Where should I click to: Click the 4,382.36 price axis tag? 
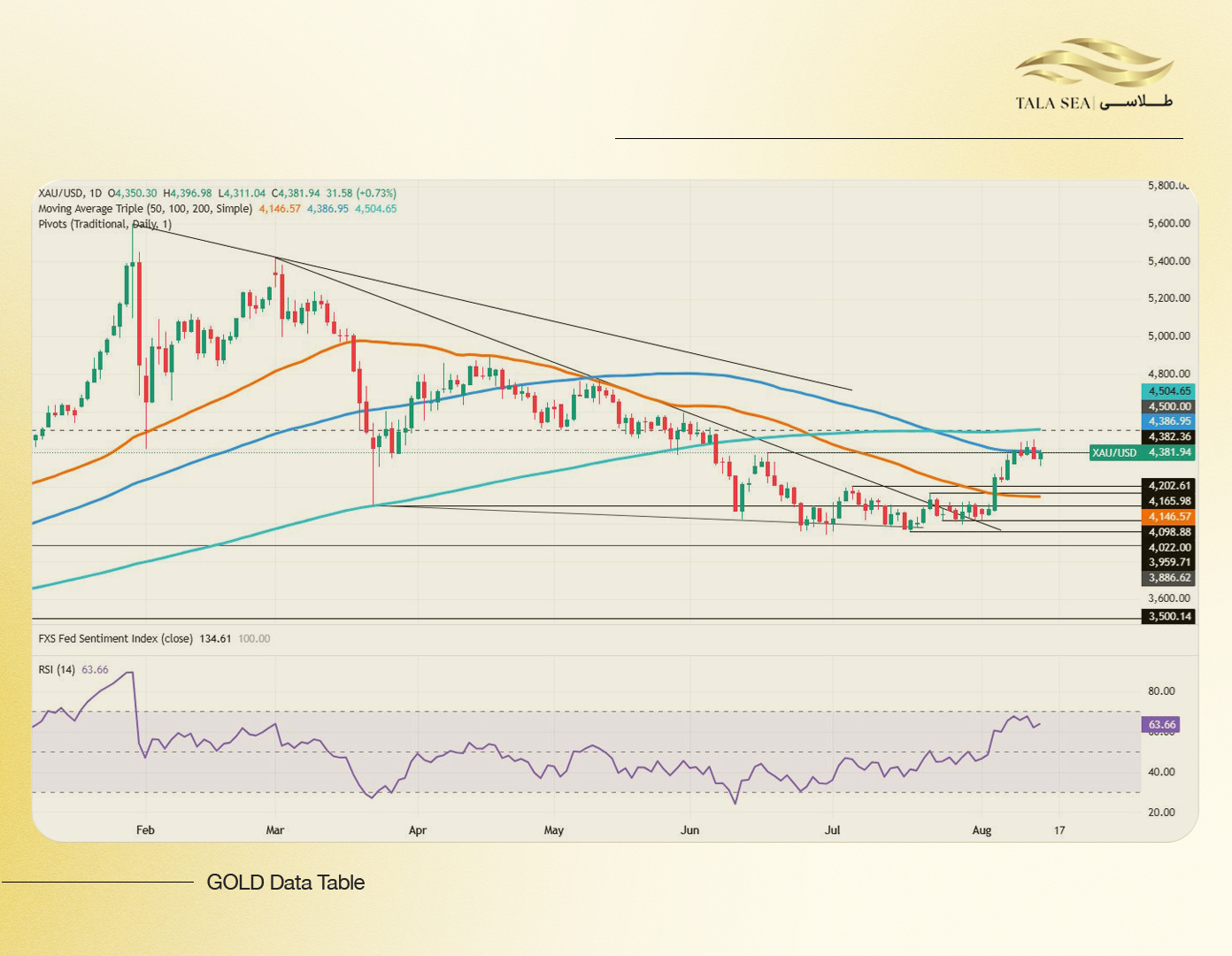coord(1168,436)
